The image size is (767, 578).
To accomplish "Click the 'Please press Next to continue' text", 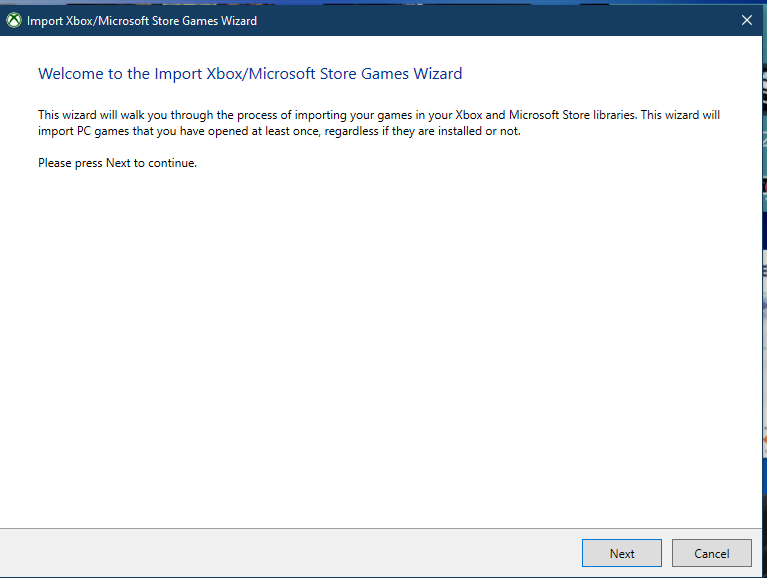I will click(x=117, y=163).
